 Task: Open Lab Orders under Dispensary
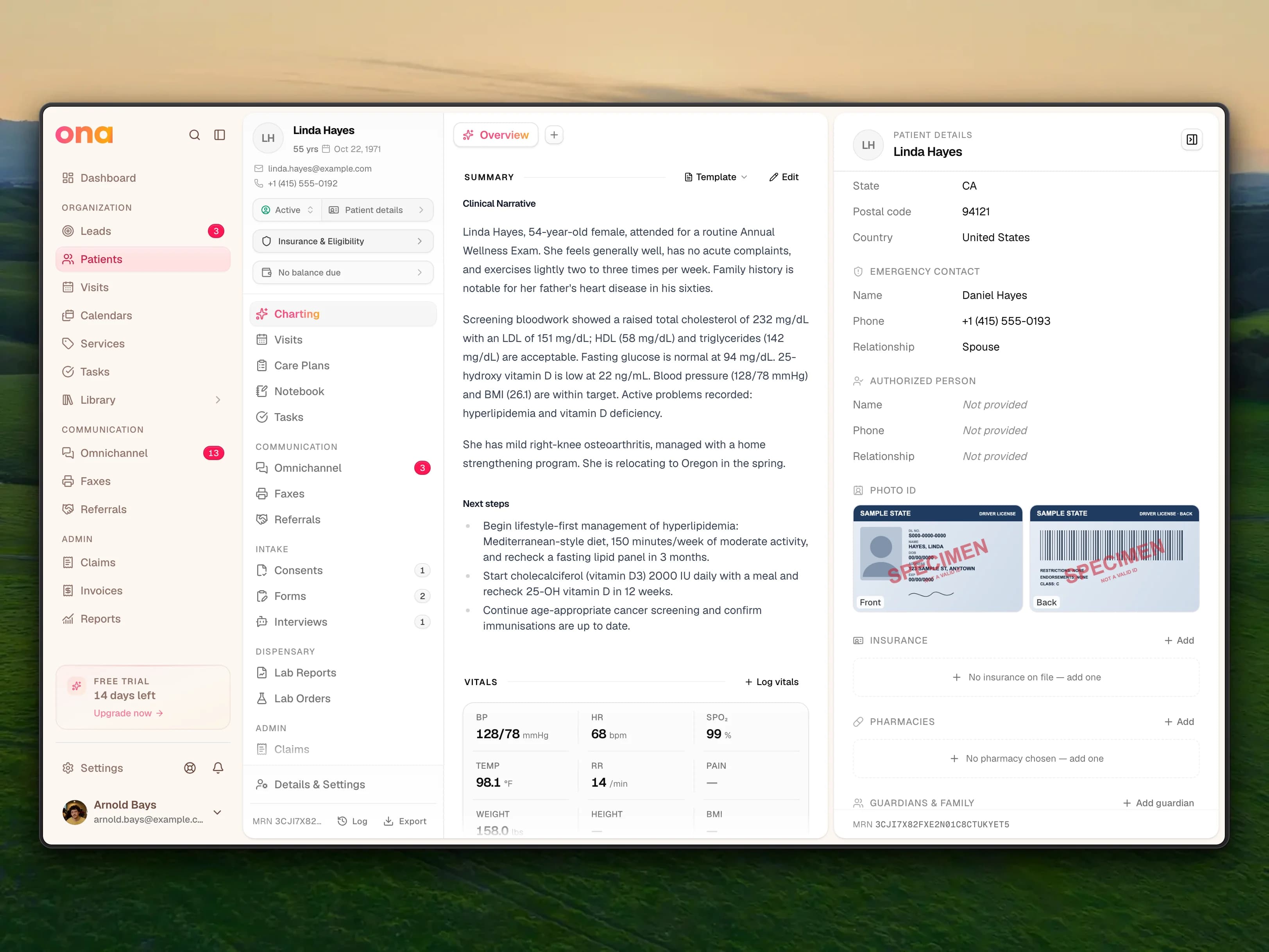[343, 698]
